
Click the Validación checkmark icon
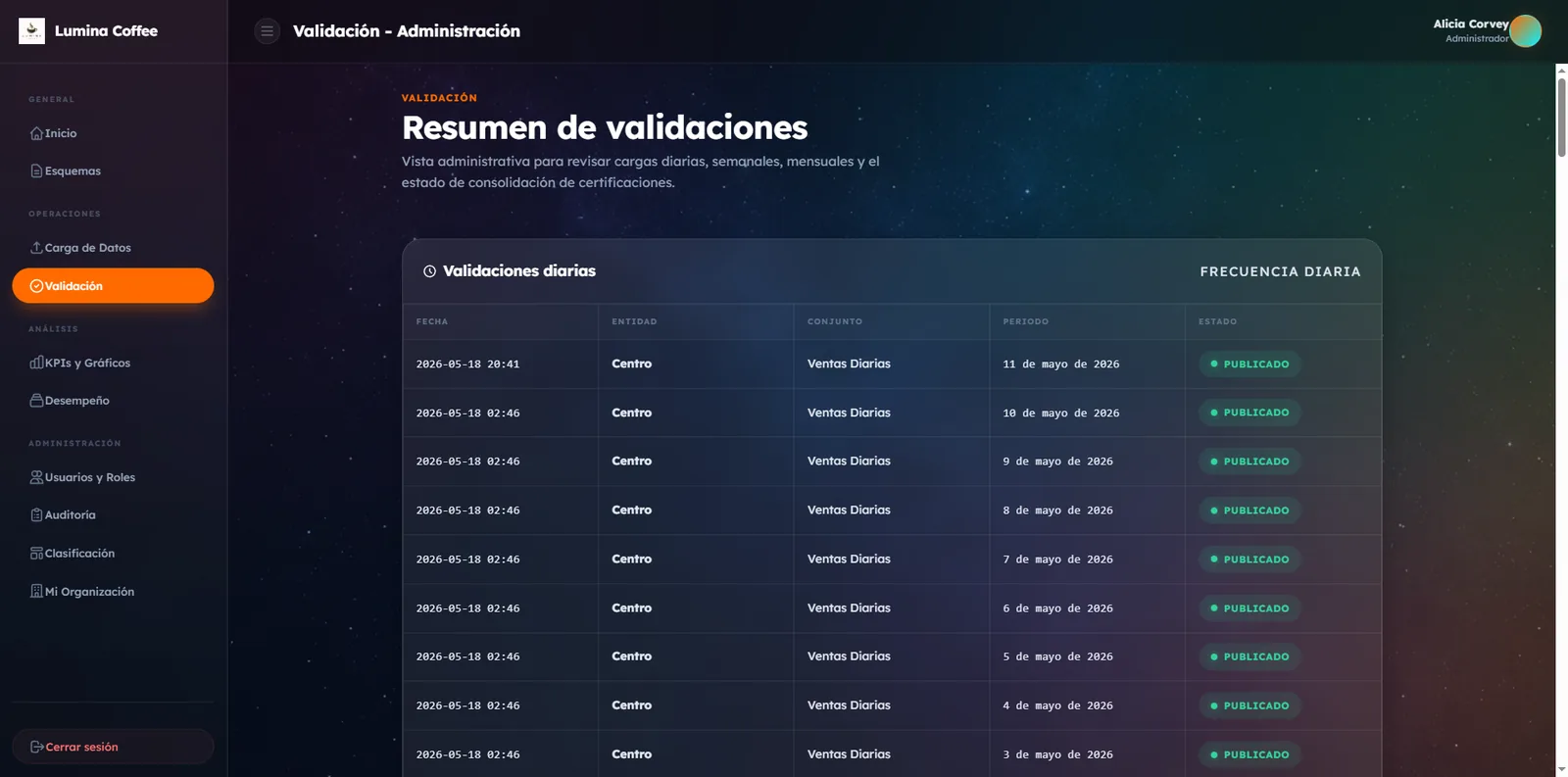point(36,286)
